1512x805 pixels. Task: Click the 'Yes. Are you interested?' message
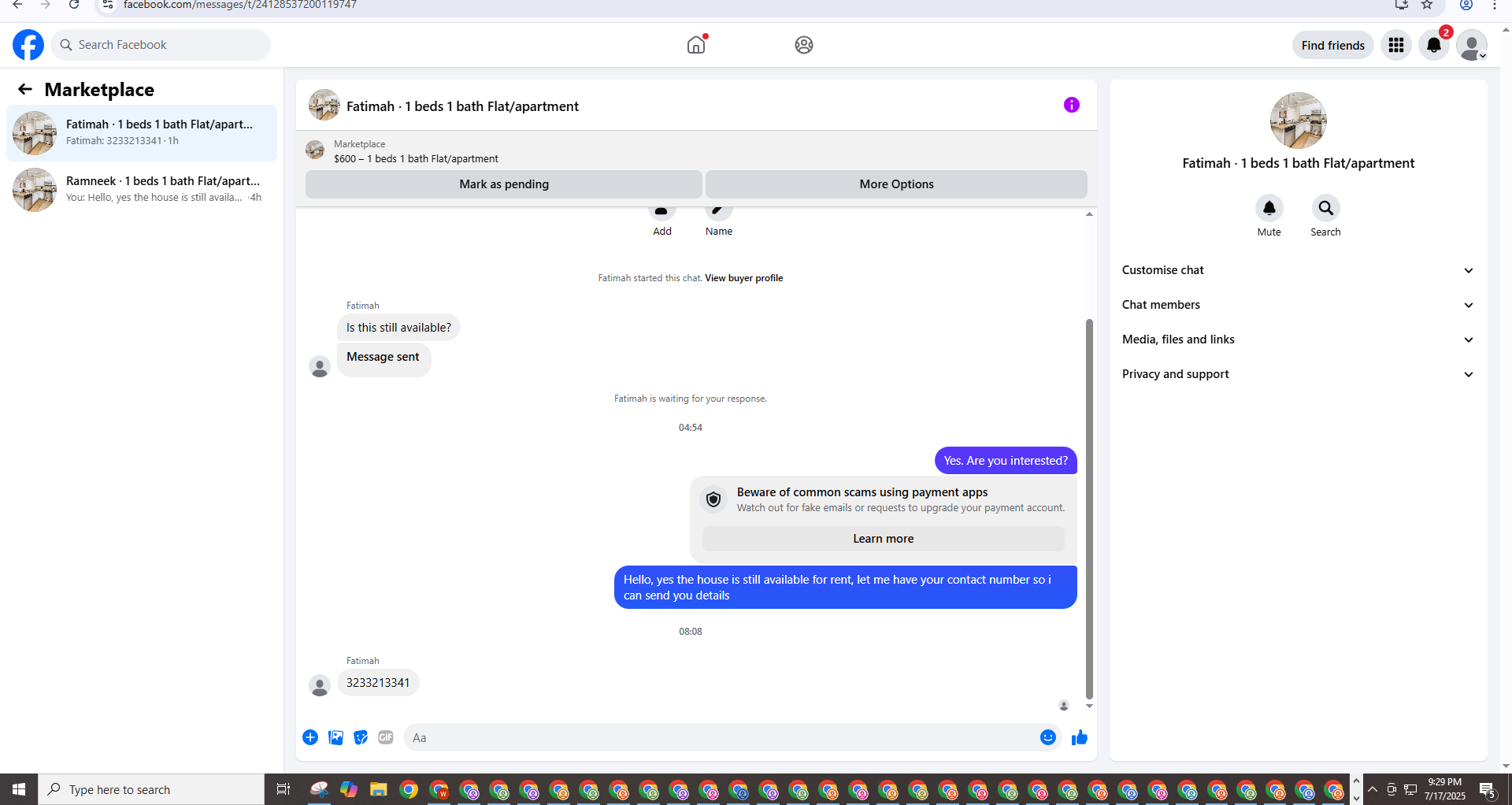1006,461
